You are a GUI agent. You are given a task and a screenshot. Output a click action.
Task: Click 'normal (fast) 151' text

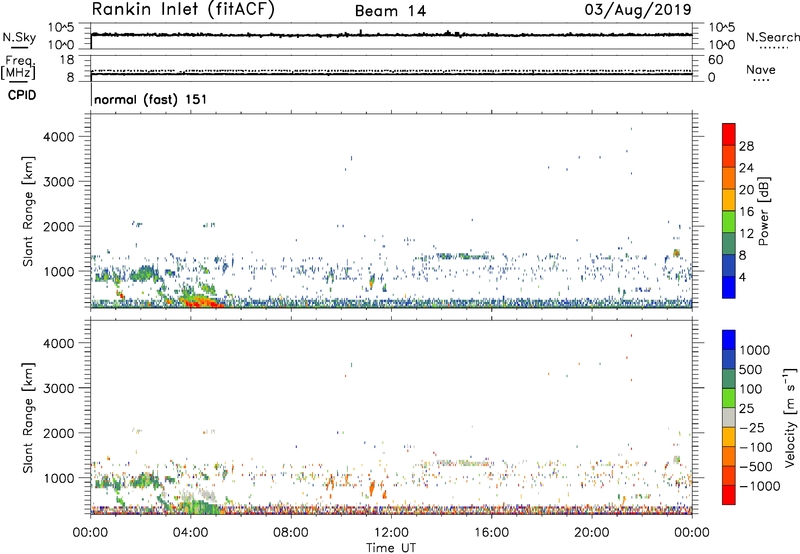[x=151, y=99]
